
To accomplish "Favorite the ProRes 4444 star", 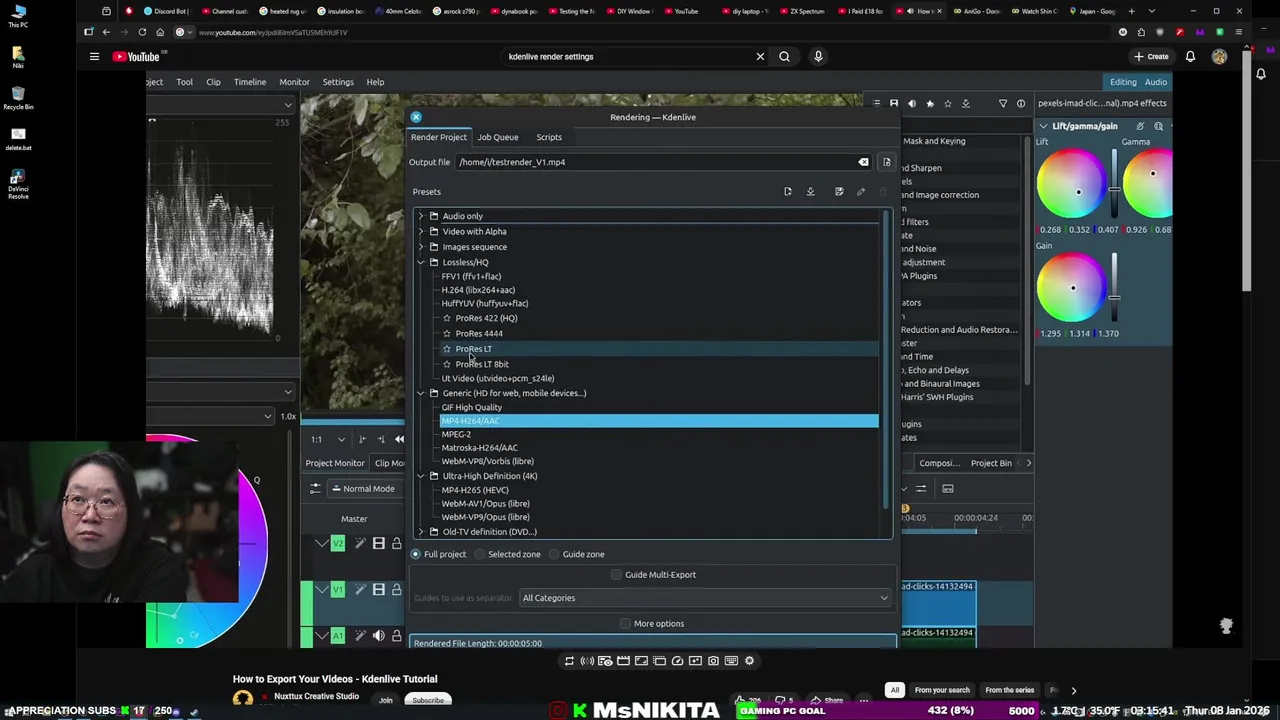I will point(447,333).
